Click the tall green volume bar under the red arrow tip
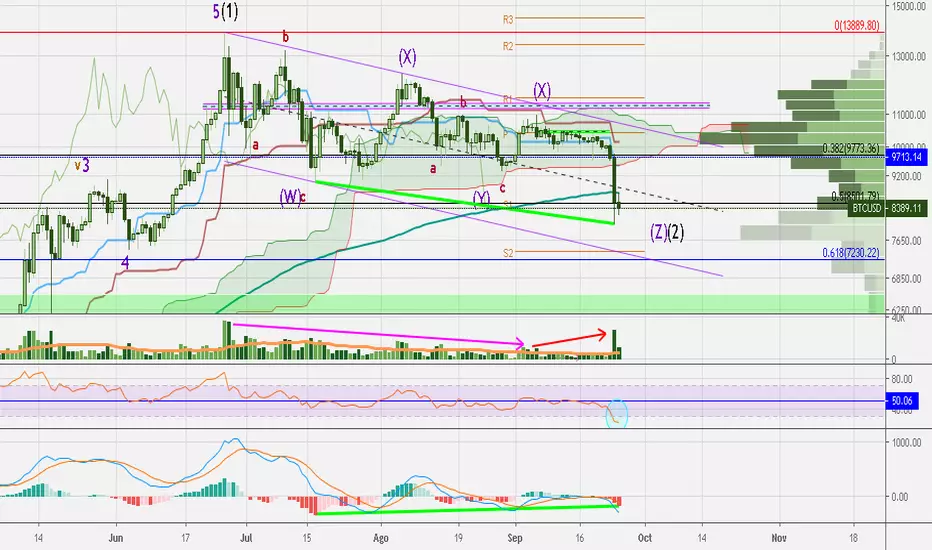932x550 pixels. 614,345
